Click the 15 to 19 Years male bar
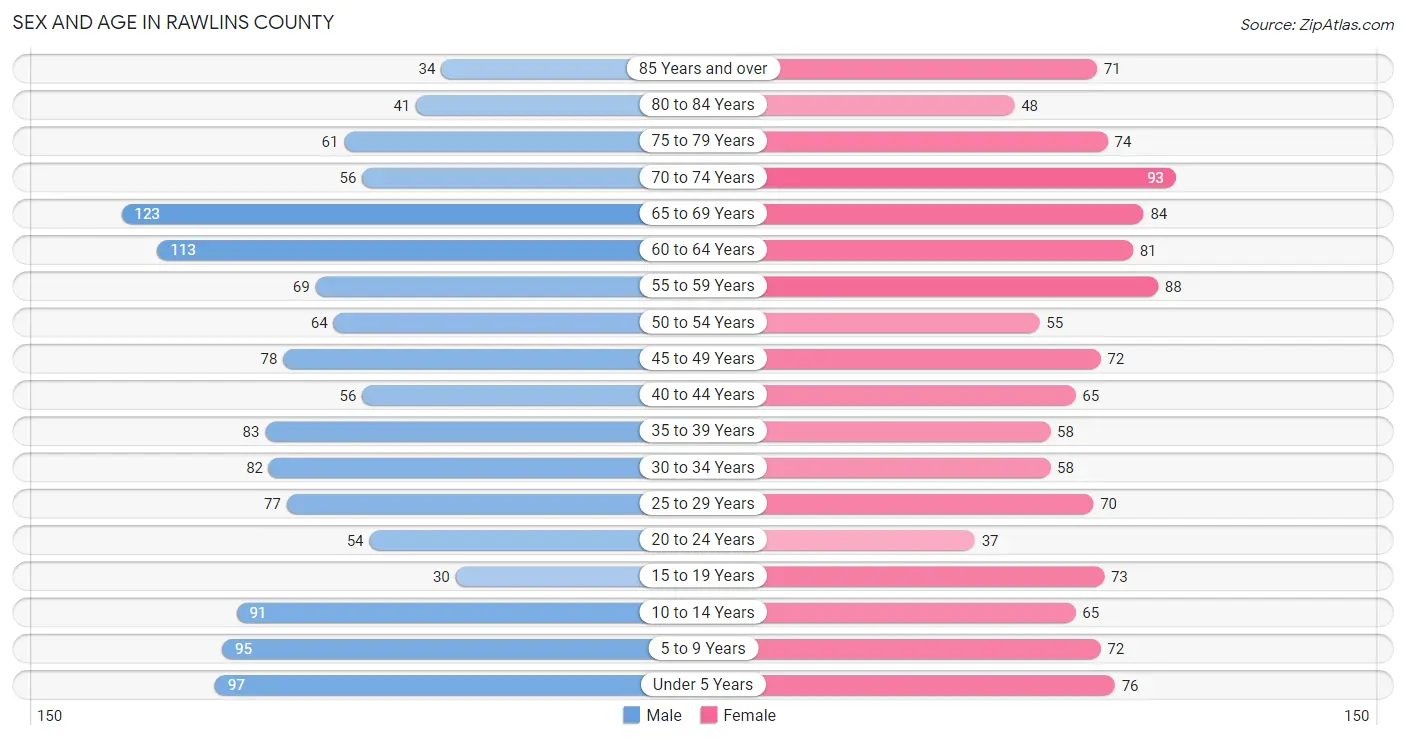The image size is (1406, 740). coord(549,576)
